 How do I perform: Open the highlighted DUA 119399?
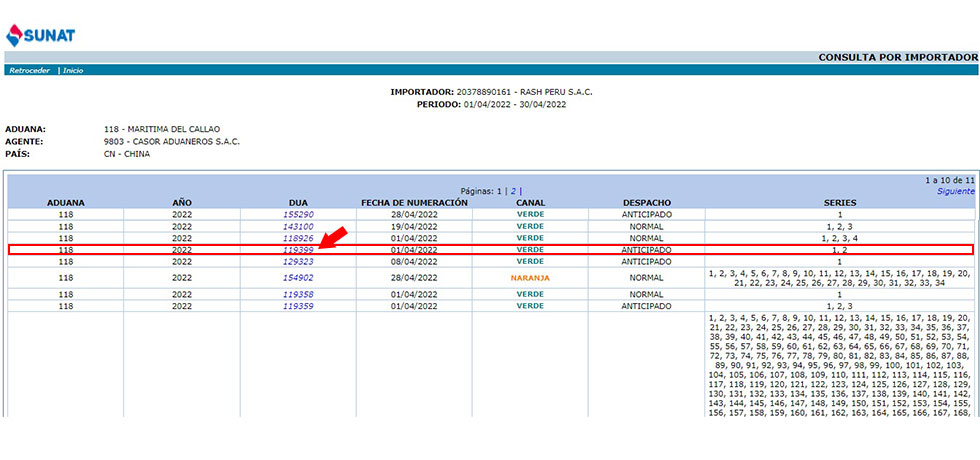[x=298, y=250]
